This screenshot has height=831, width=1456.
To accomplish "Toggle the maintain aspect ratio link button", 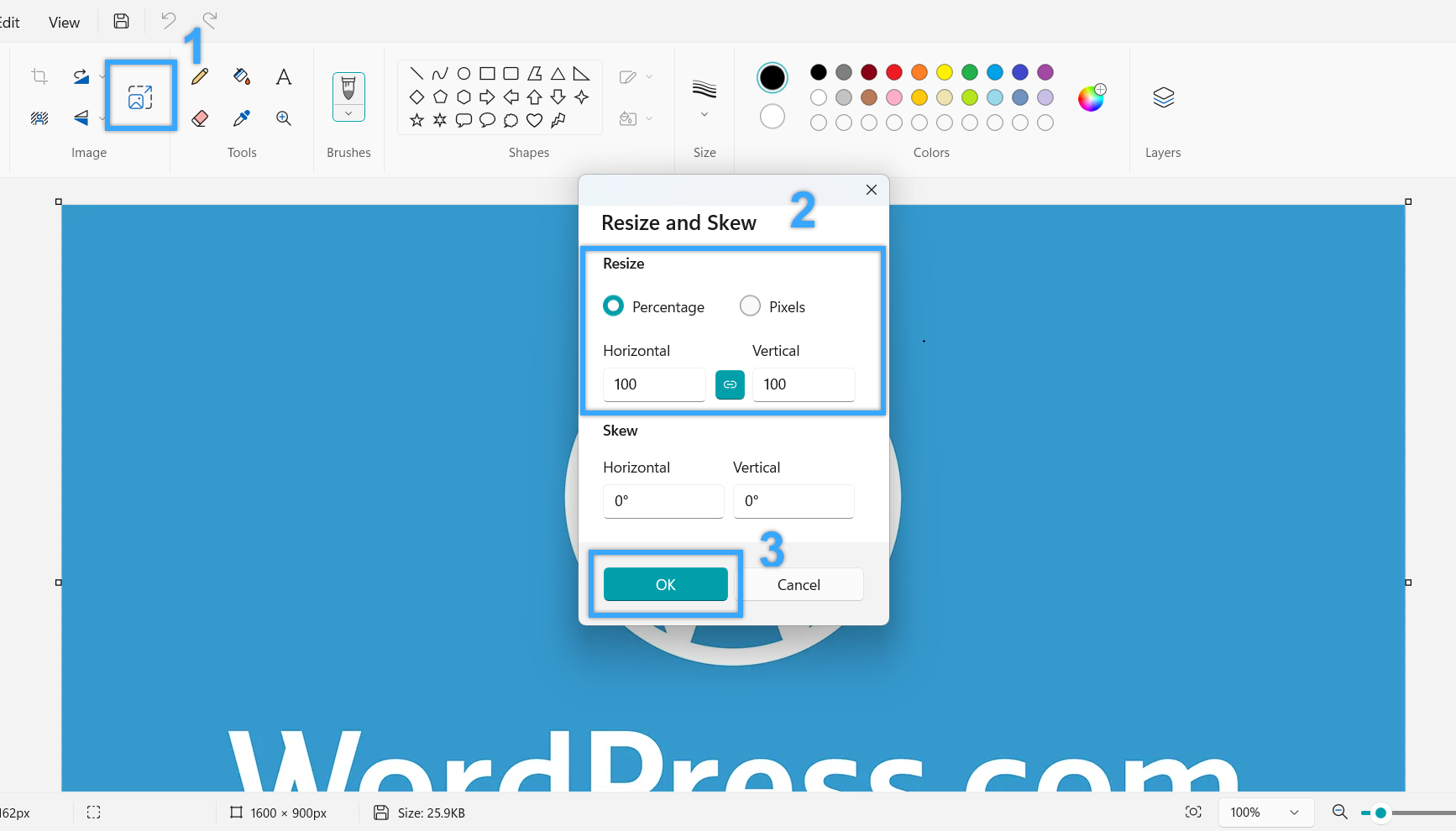I will pyautogui.click(x=730, y=384).
